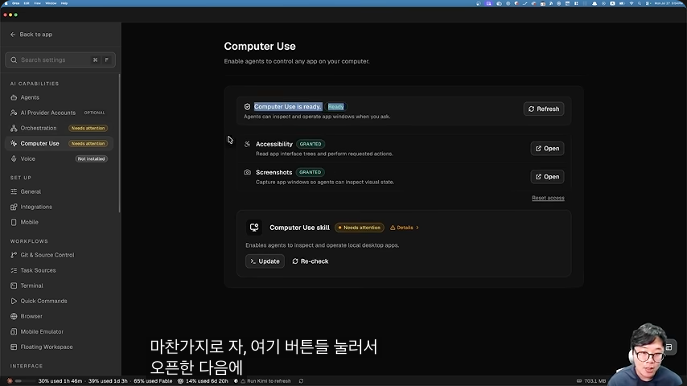Click the Computer Use skill monitor icon

[254, 227]
